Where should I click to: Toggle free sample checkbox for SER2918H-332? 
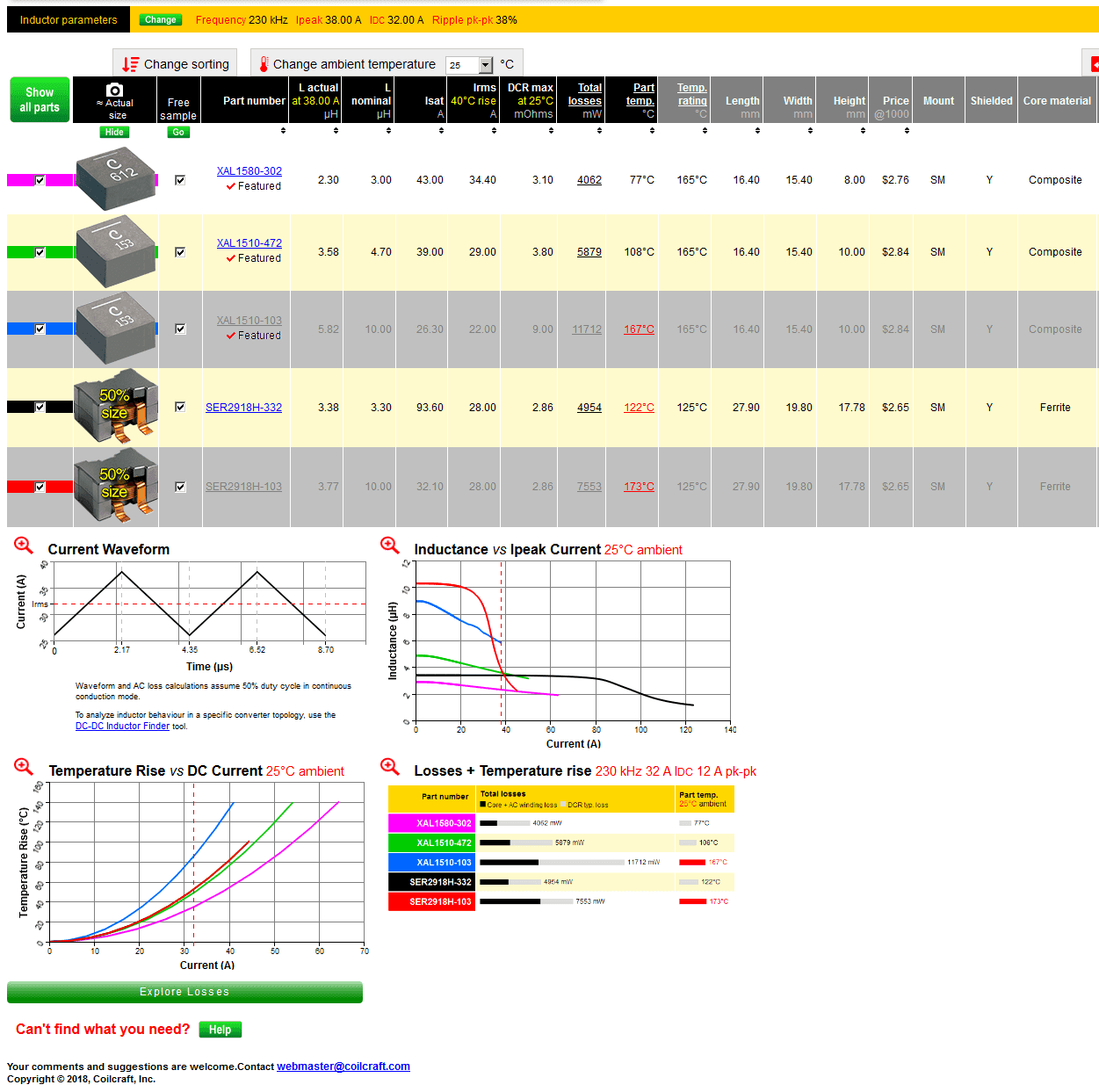[180, 407]
